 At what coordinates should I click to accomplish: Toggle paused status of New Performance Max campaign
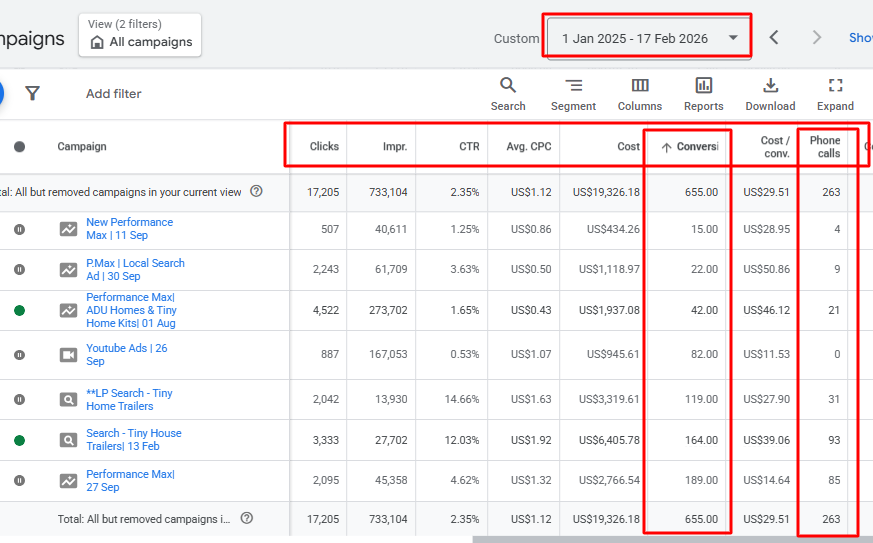pyautogui.click(x=19, y=229)
